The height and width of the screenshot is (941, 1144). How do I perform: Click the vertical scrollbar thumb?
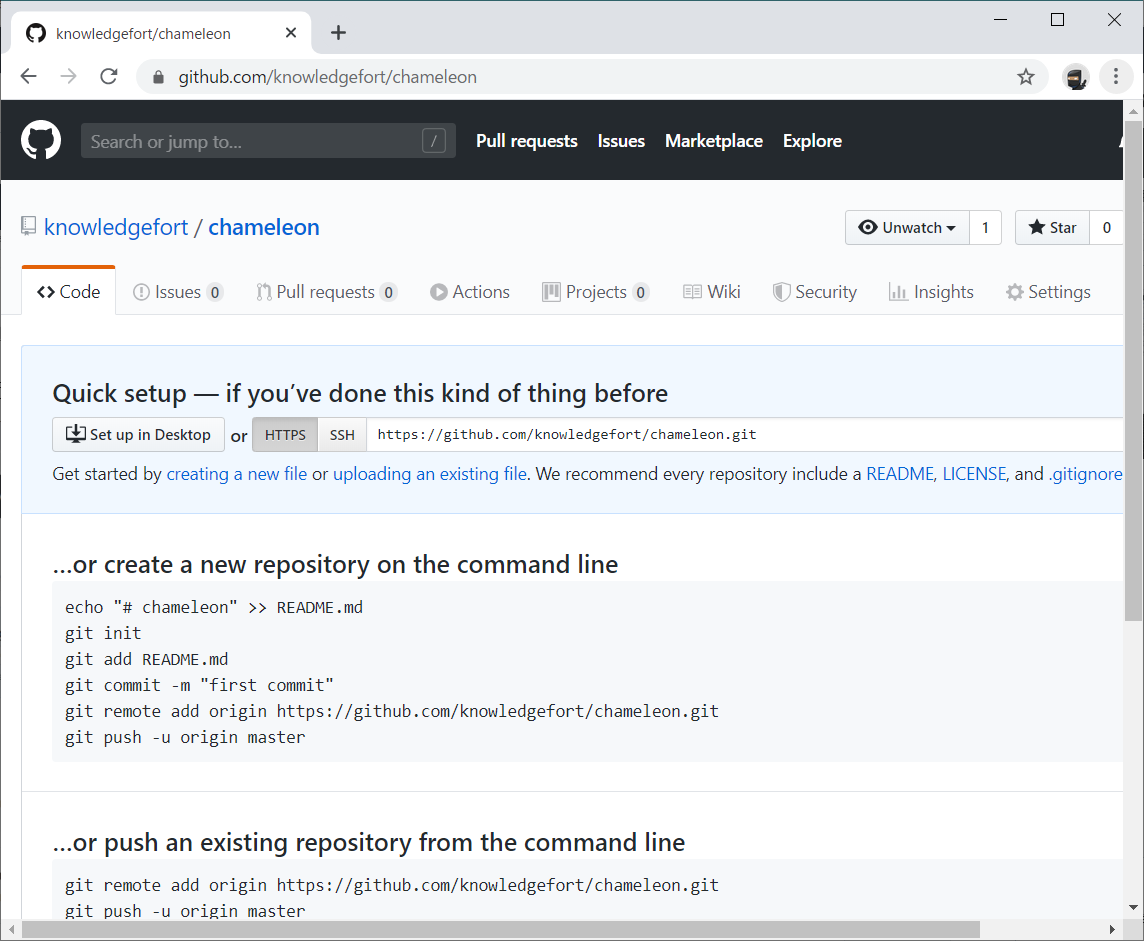[x=1133, y=371]
